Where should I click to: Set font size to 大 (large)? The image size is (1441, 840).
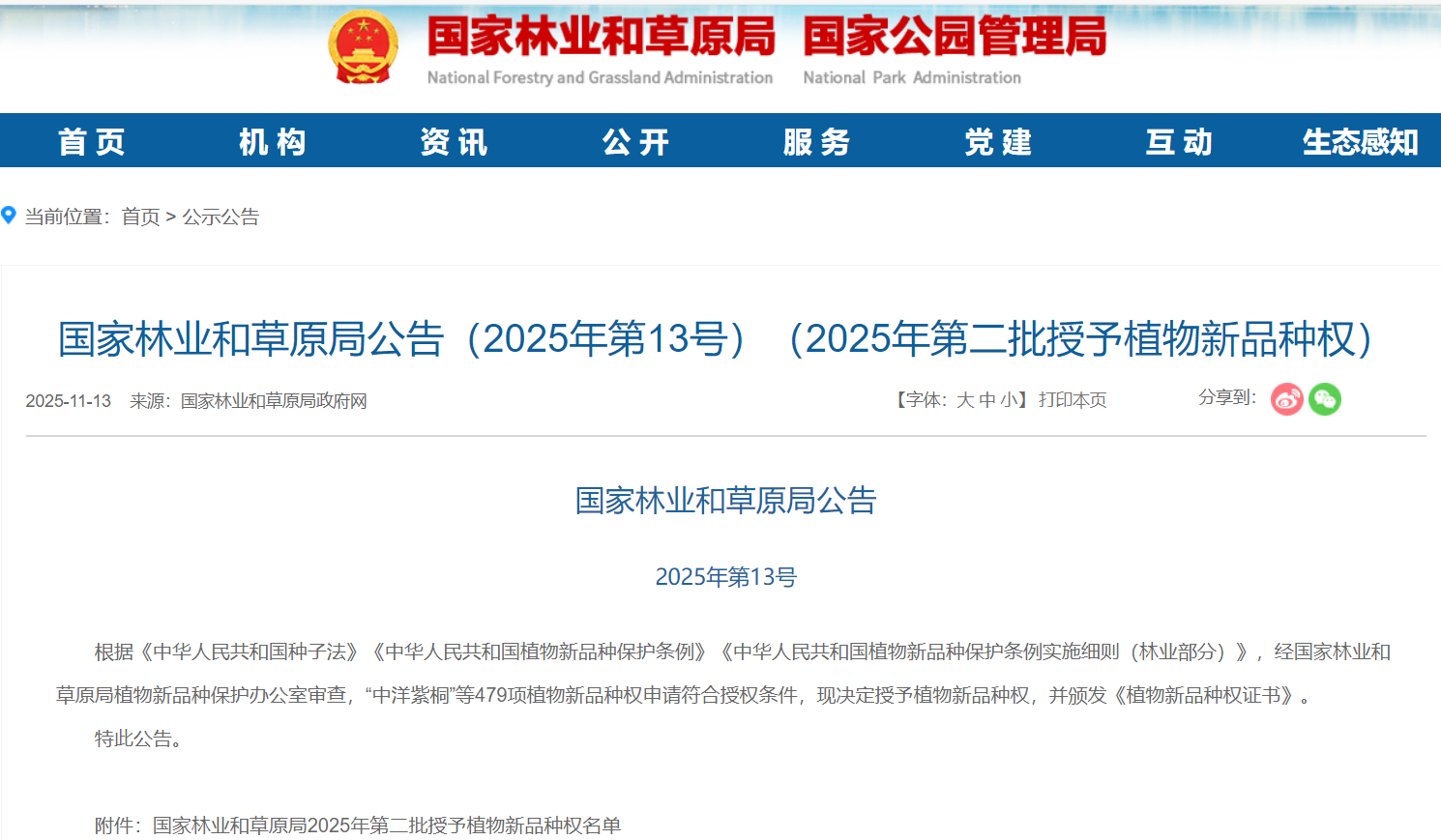click(x=965, y=400)
